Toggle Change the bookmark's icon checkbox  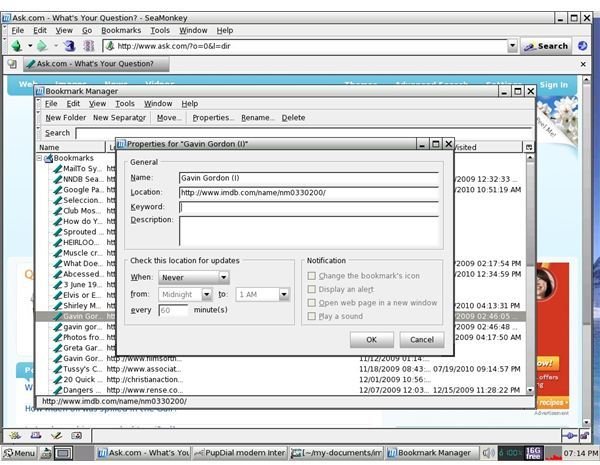pyautogui.click(x=312, y=276)
